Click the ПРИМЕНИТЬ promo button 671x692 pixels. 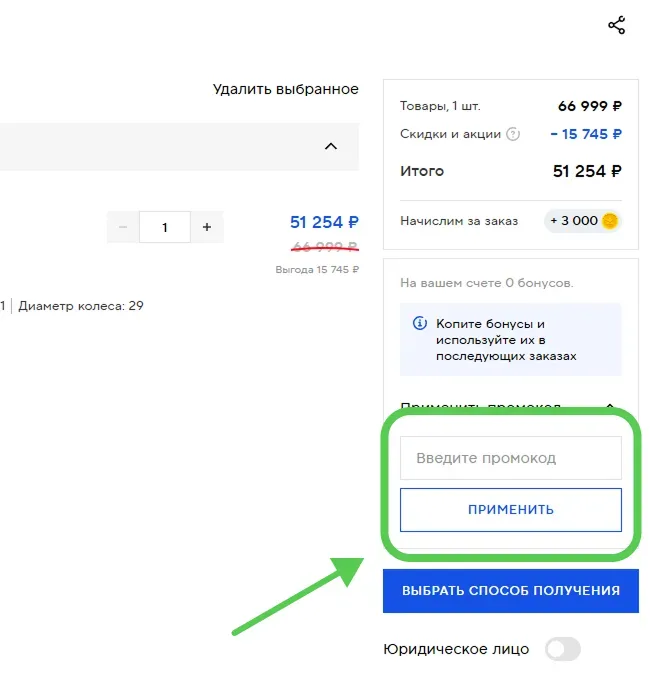pyautogui.click(x=511, y=510)
